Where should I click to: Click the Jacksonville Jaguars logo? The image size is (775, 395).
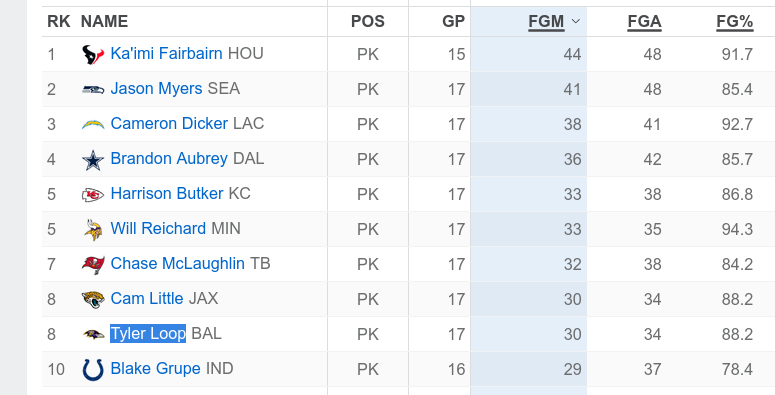pos(93,299)
